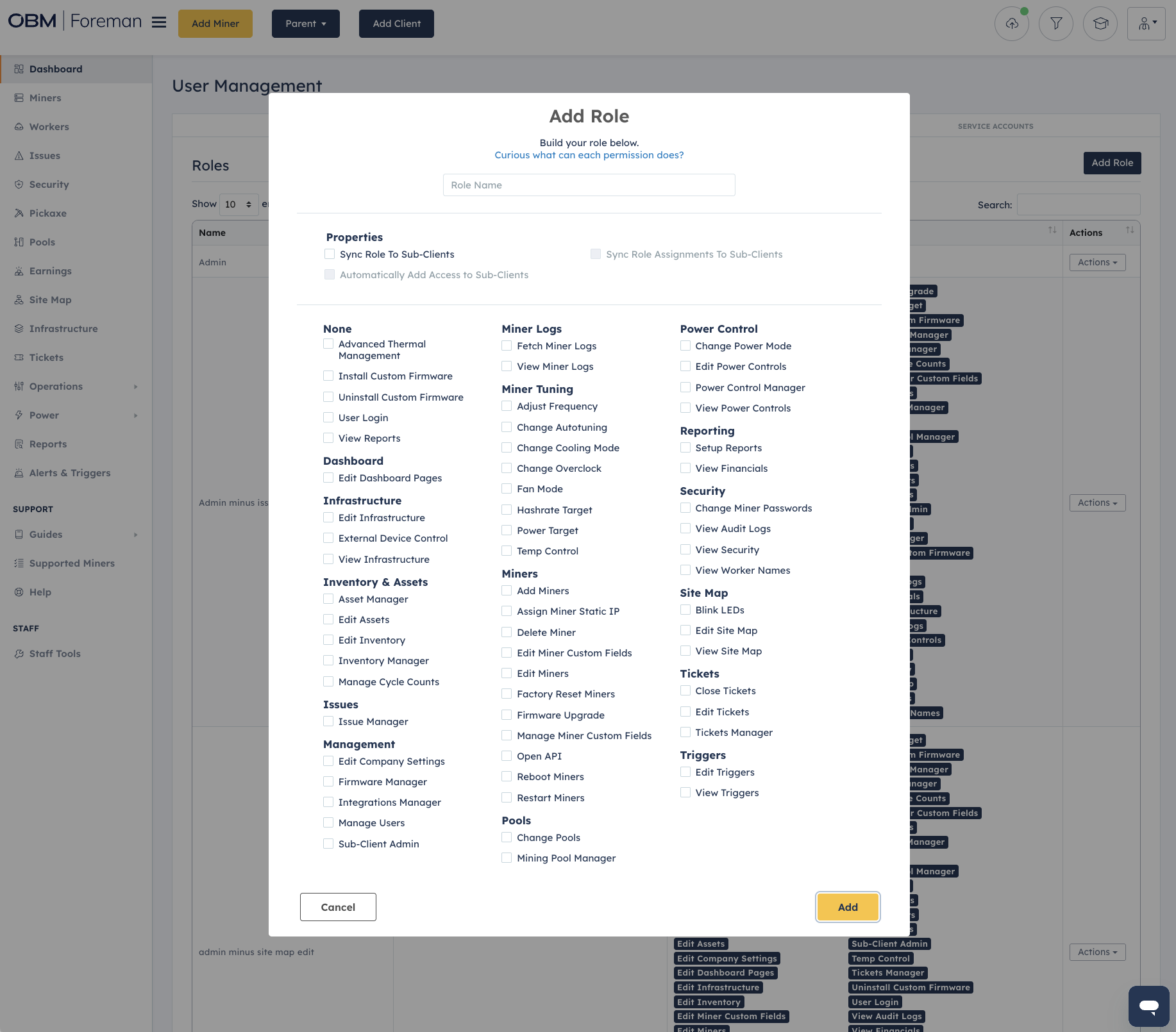This screenshot has height=1032, width=1176.
Task: Tick the Fetch Miner Logs checkbox
Action: (x=507, y=346)
